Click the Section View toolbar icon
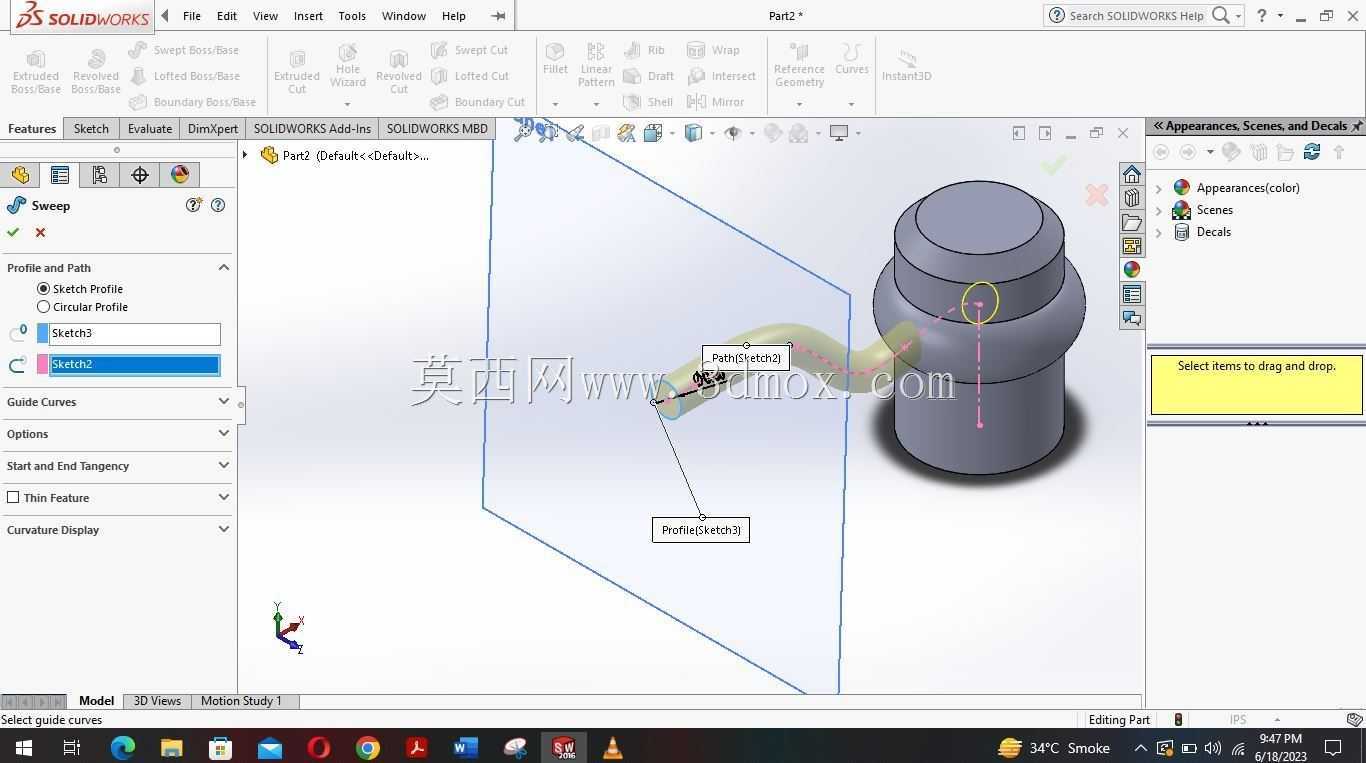 (601, 133)
